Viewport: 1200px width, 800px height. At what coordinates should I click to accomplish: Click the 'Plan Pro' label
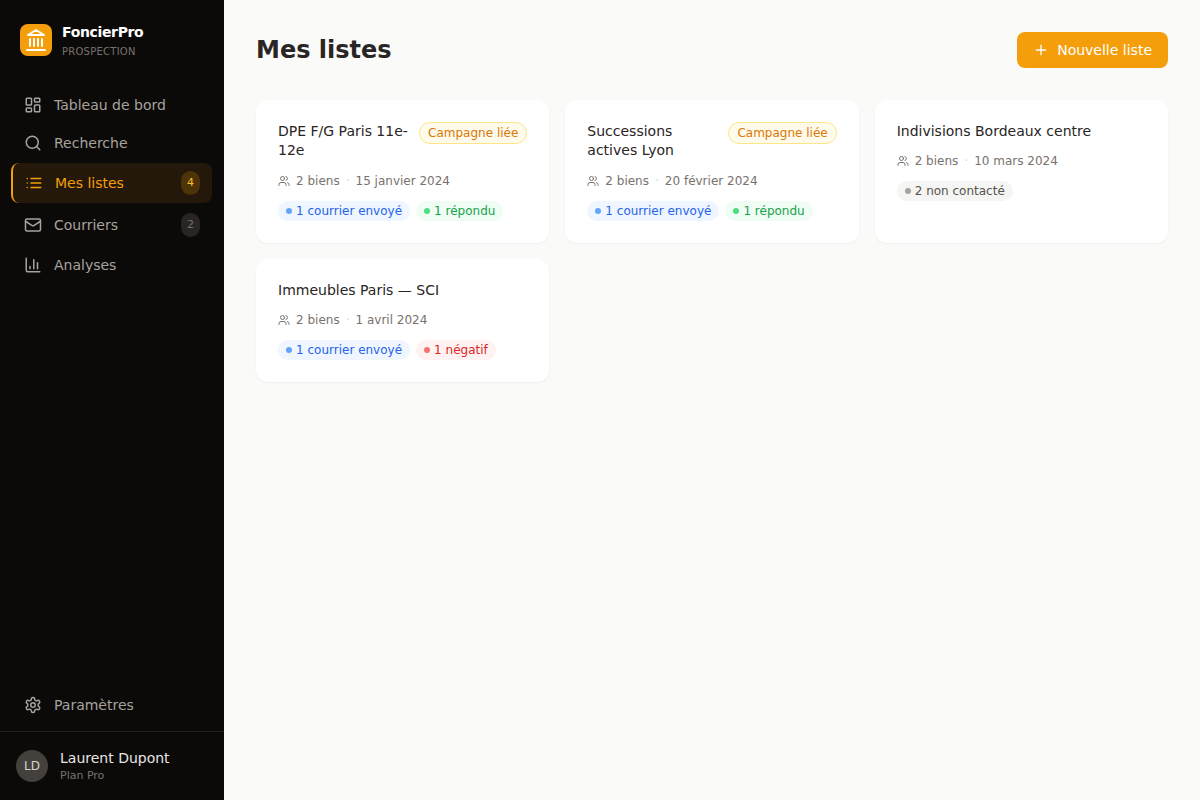pyautogui.click(x=82, y=775)
